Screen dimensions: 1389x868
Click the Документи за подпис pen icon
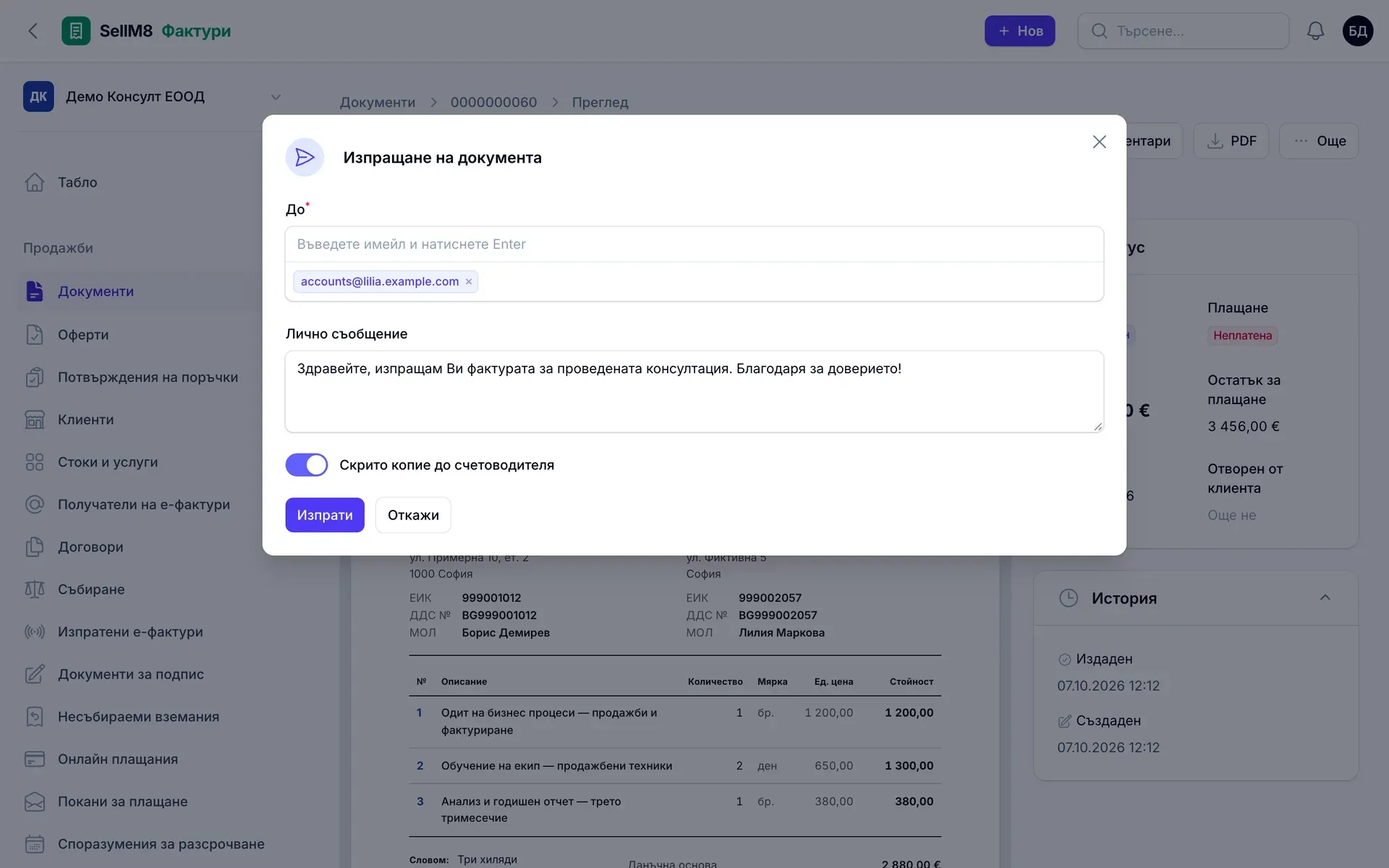35,674
